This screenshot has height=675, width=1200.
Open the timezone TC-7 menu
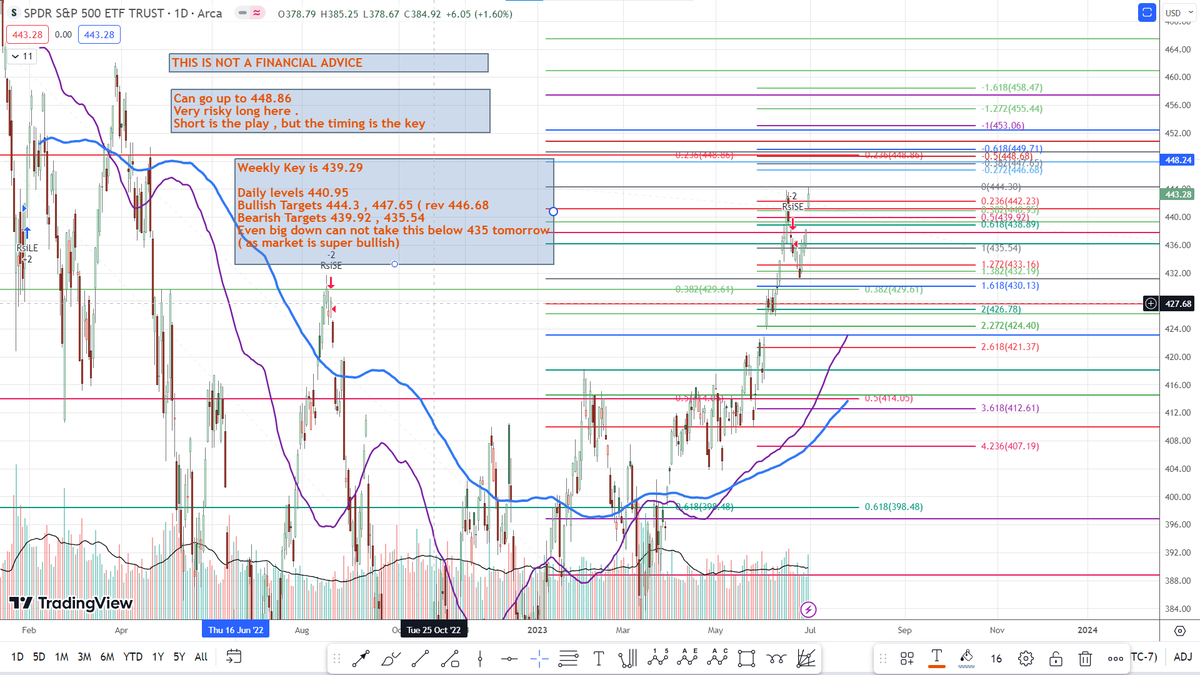tap(1144, 657)
